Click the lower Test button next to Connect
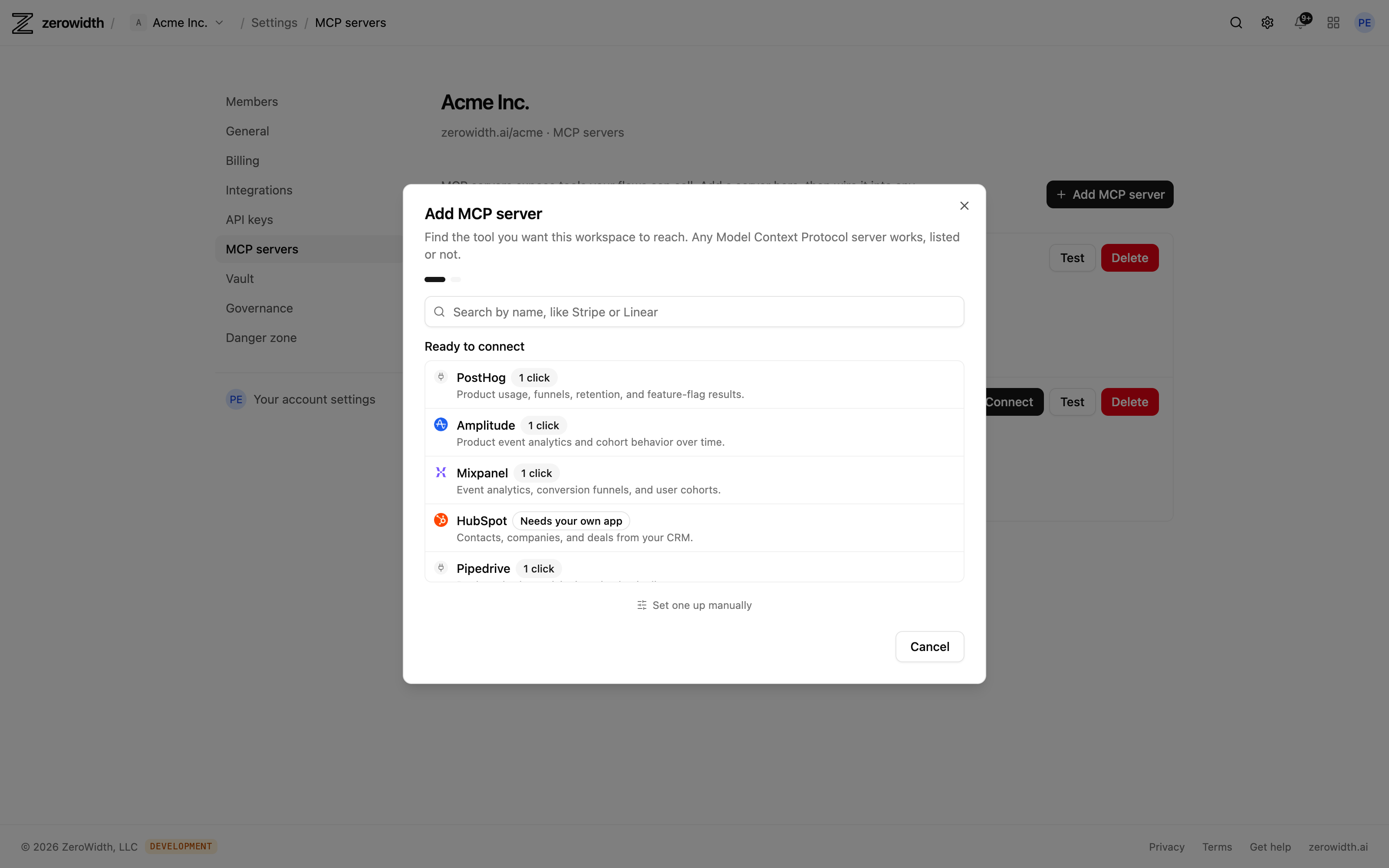This screenshot has height=868, width=1389. tap(1072, 402)
